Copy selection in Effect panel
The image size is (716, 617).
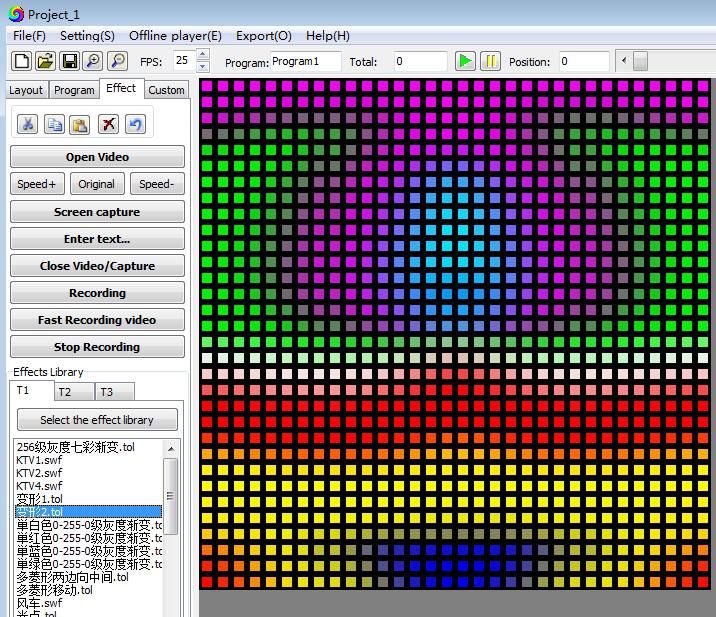point(54,124)
